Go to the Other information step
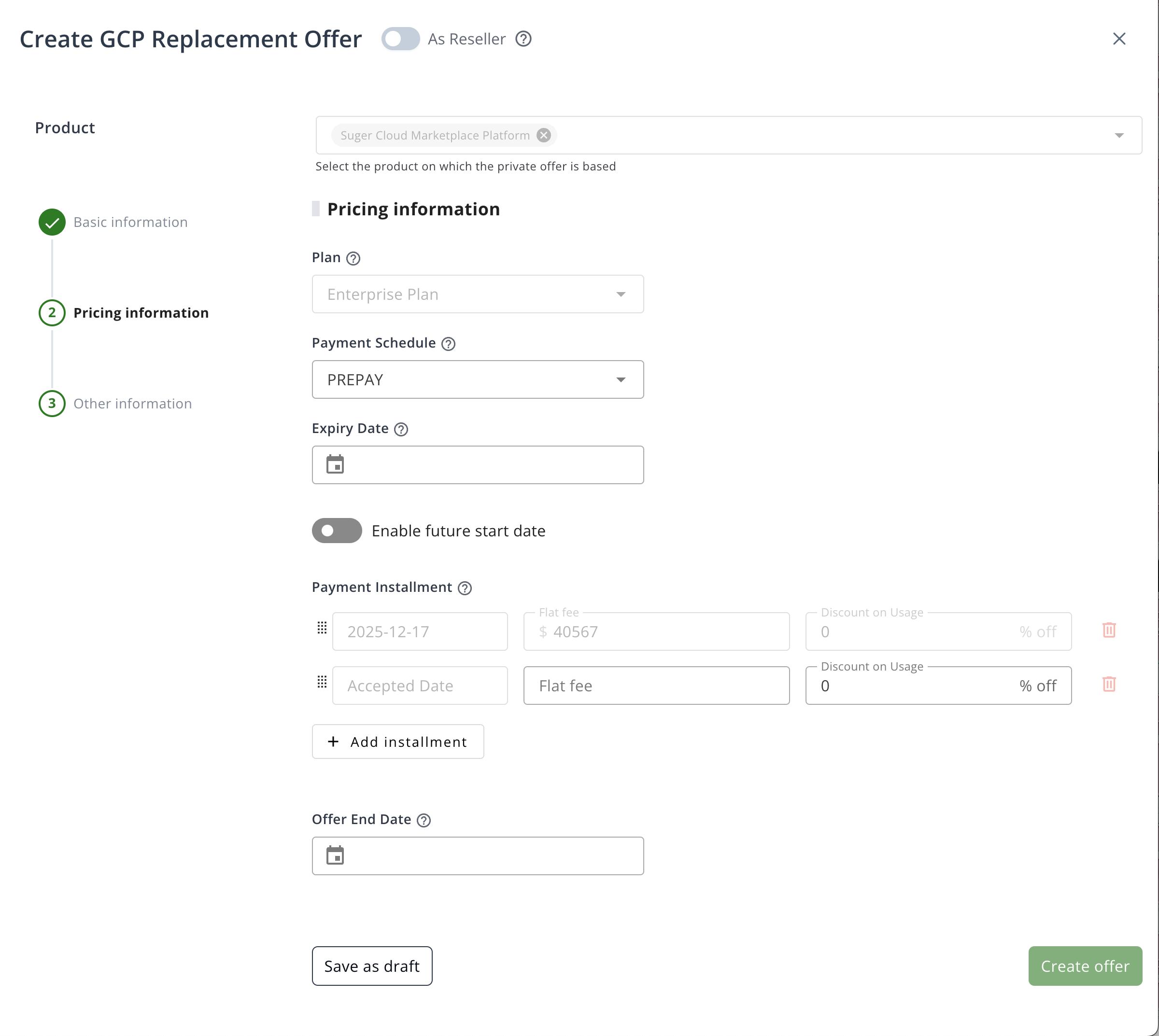The height and width of the screenshot is (1036, 1159). coord(132,404)
